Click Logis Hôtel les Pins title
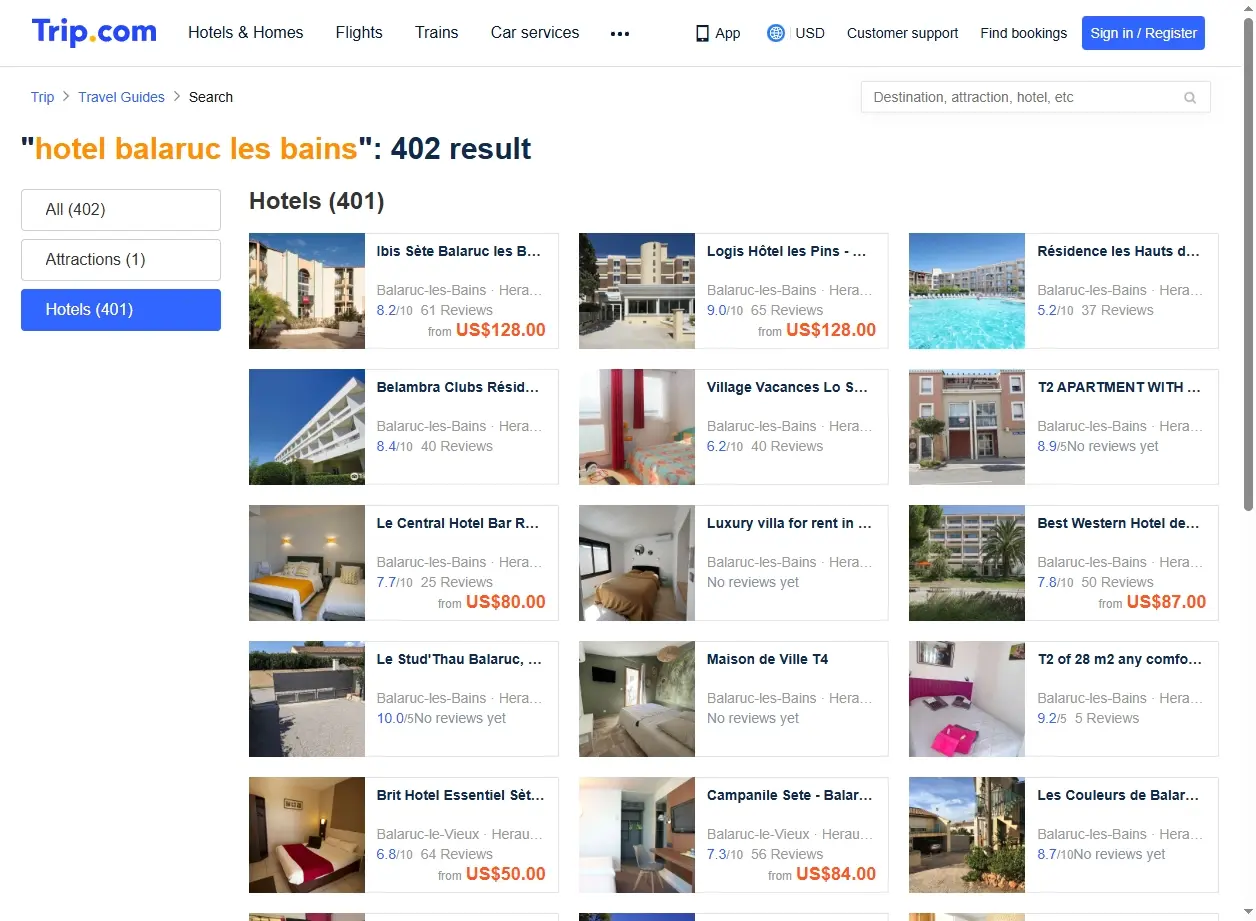This screenshot has width=1256, height=921. (787, 251)
